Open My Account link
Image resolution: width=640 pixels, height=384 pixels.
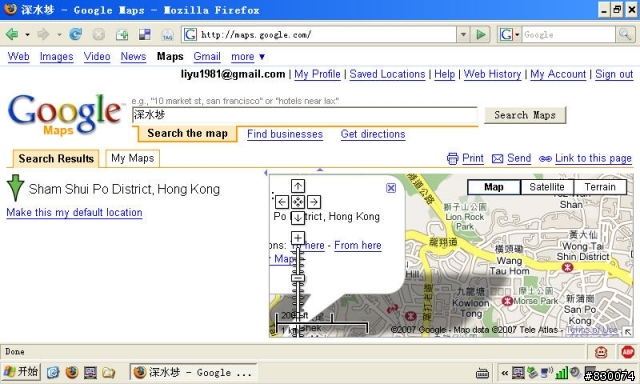558,74
